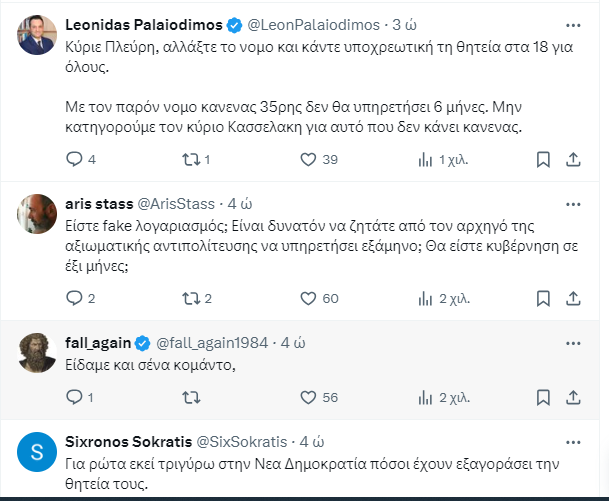
Task: Bookmark the fall_again tweet
Action: [x=542, y=398]
